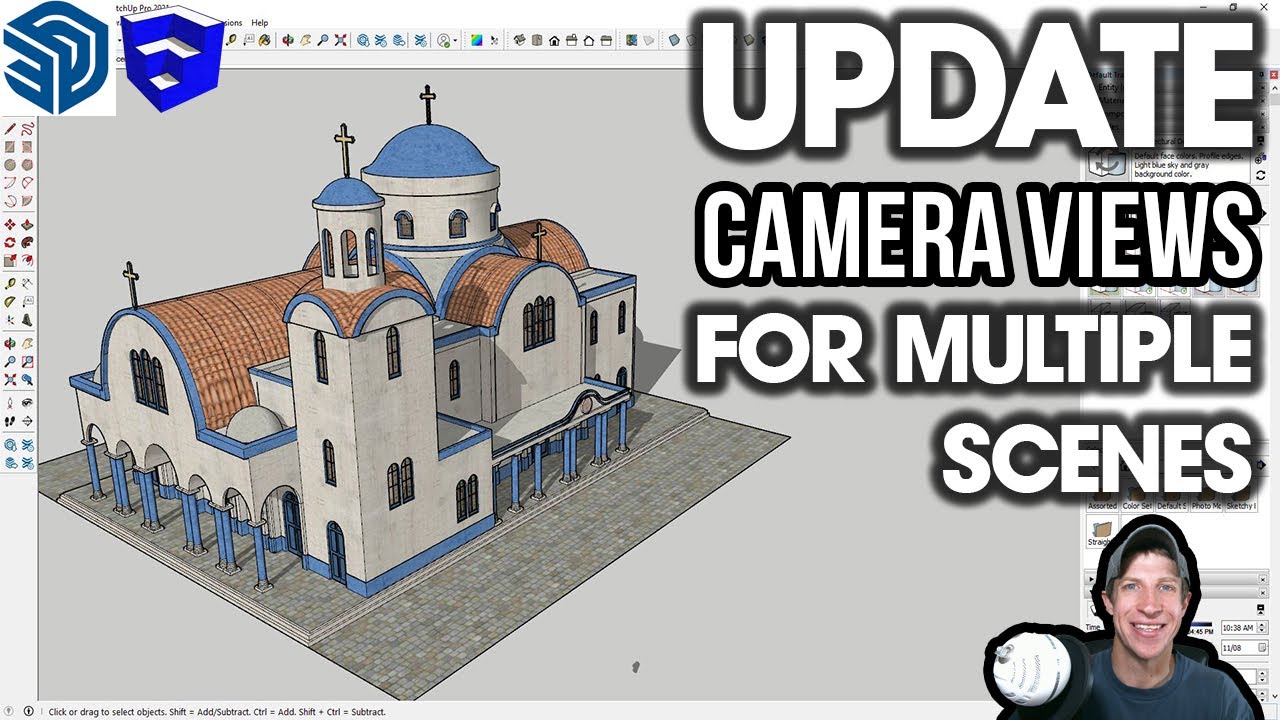Click the 10:38 AM time field
The width and height of the screenshot is (1280, 720).
[x=1237, y=627]
